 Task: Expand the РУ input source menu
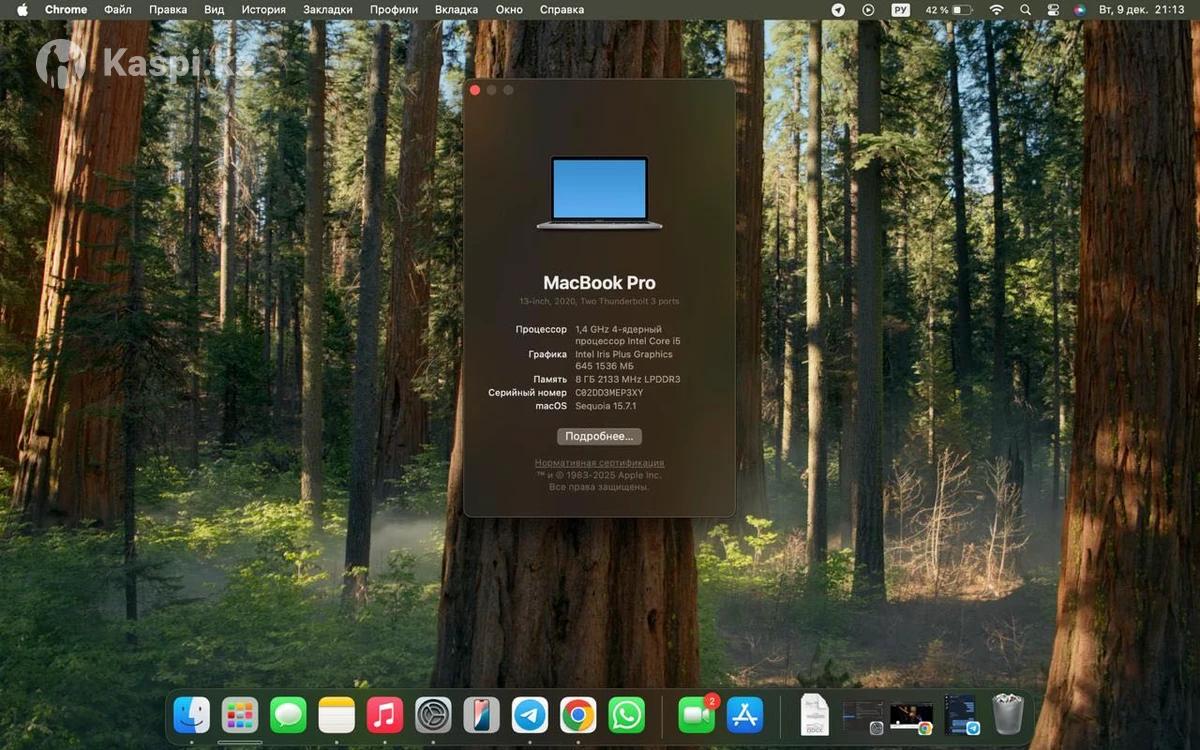coord(900,9)
